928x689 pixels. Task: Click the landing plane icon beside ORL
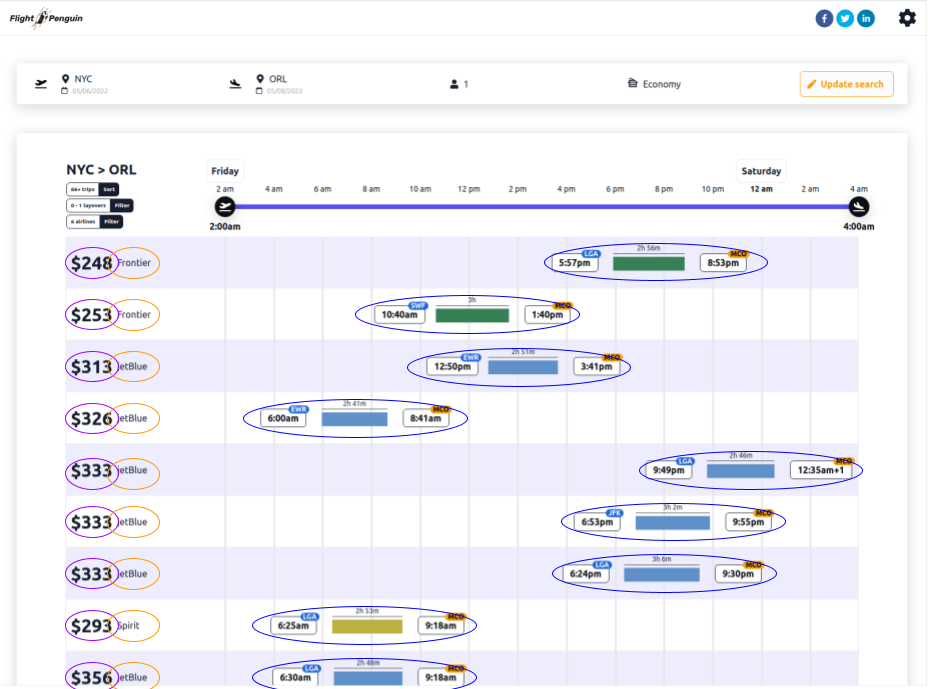[235, 84]
